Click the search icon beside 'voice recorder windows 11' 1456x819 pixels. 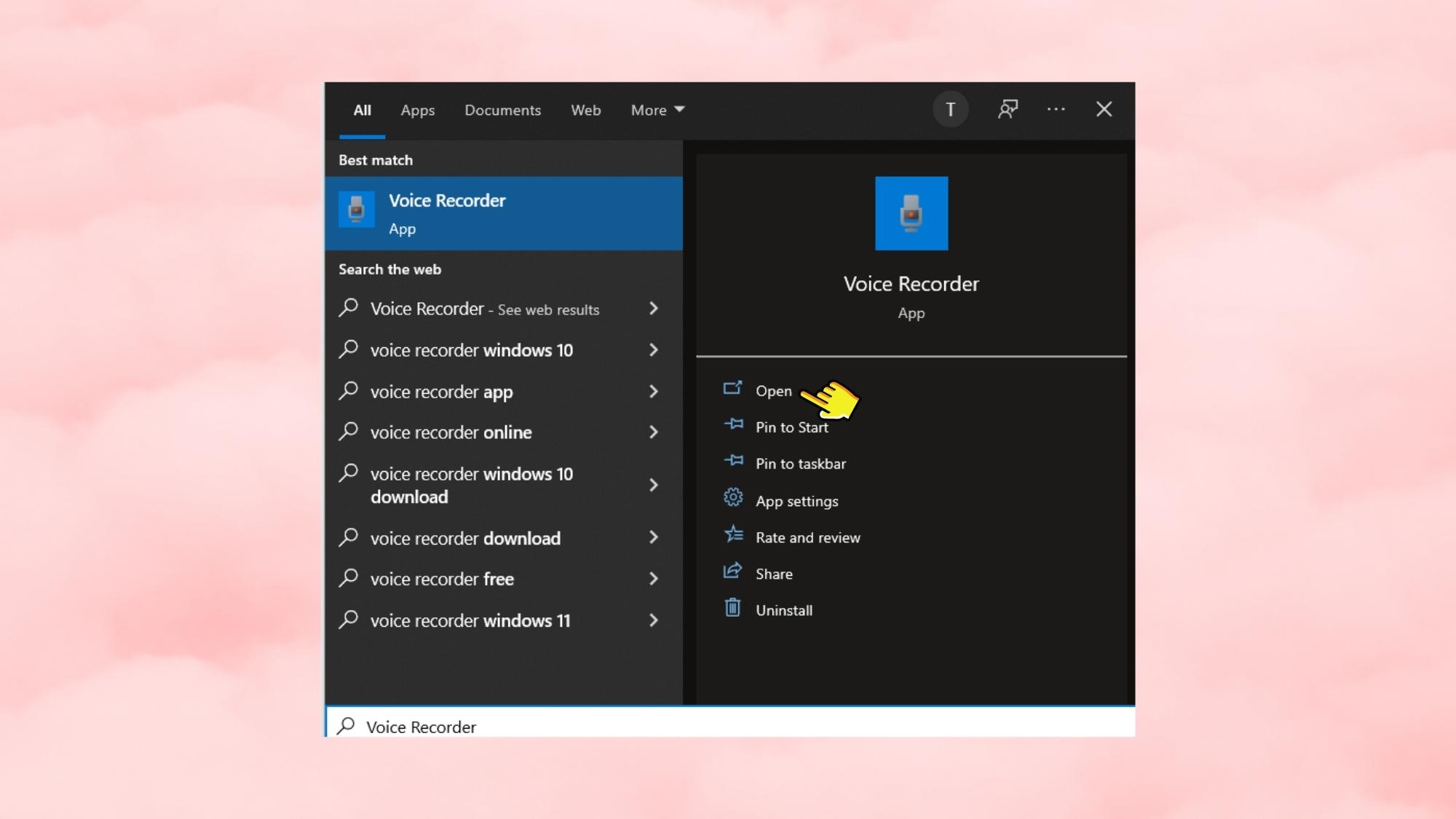pyautogui.click(x=349, y=620)
